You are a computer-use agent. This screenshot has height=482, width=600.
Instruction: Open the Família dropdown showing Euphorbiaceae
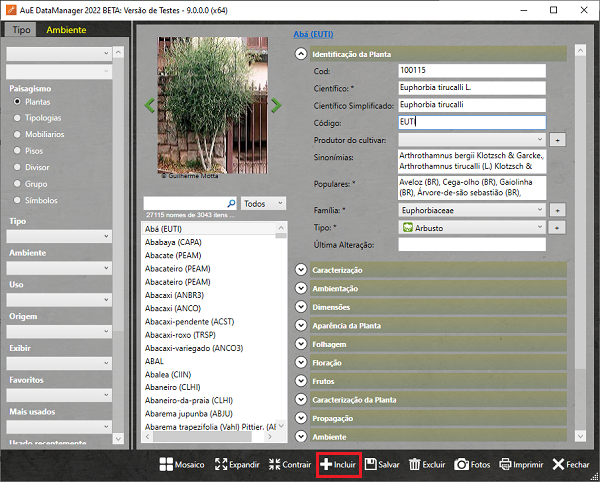click(x=471, y=211)
